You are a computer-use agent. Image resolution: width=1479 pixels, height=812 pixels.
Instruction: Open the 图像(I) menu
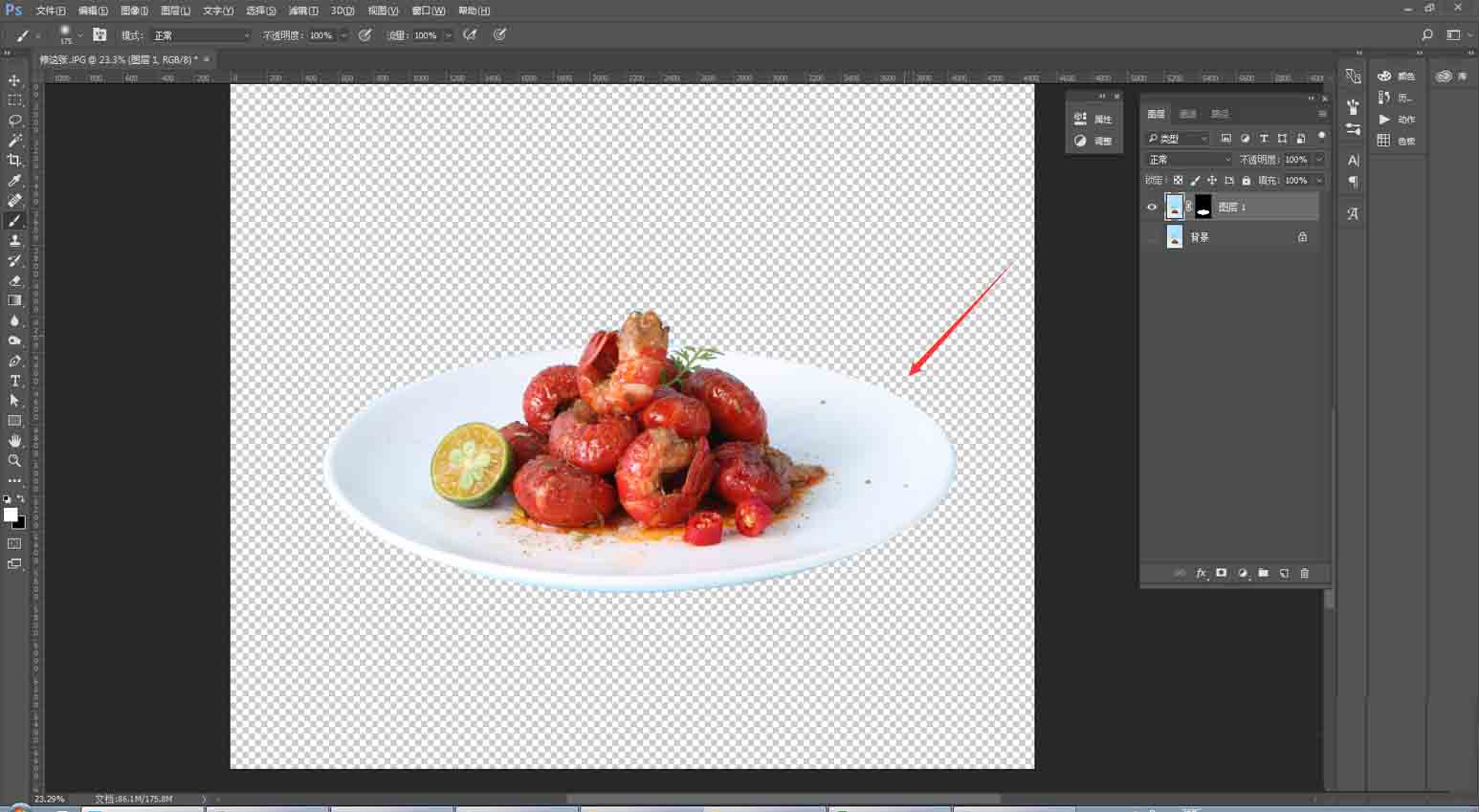coord(134,11)
